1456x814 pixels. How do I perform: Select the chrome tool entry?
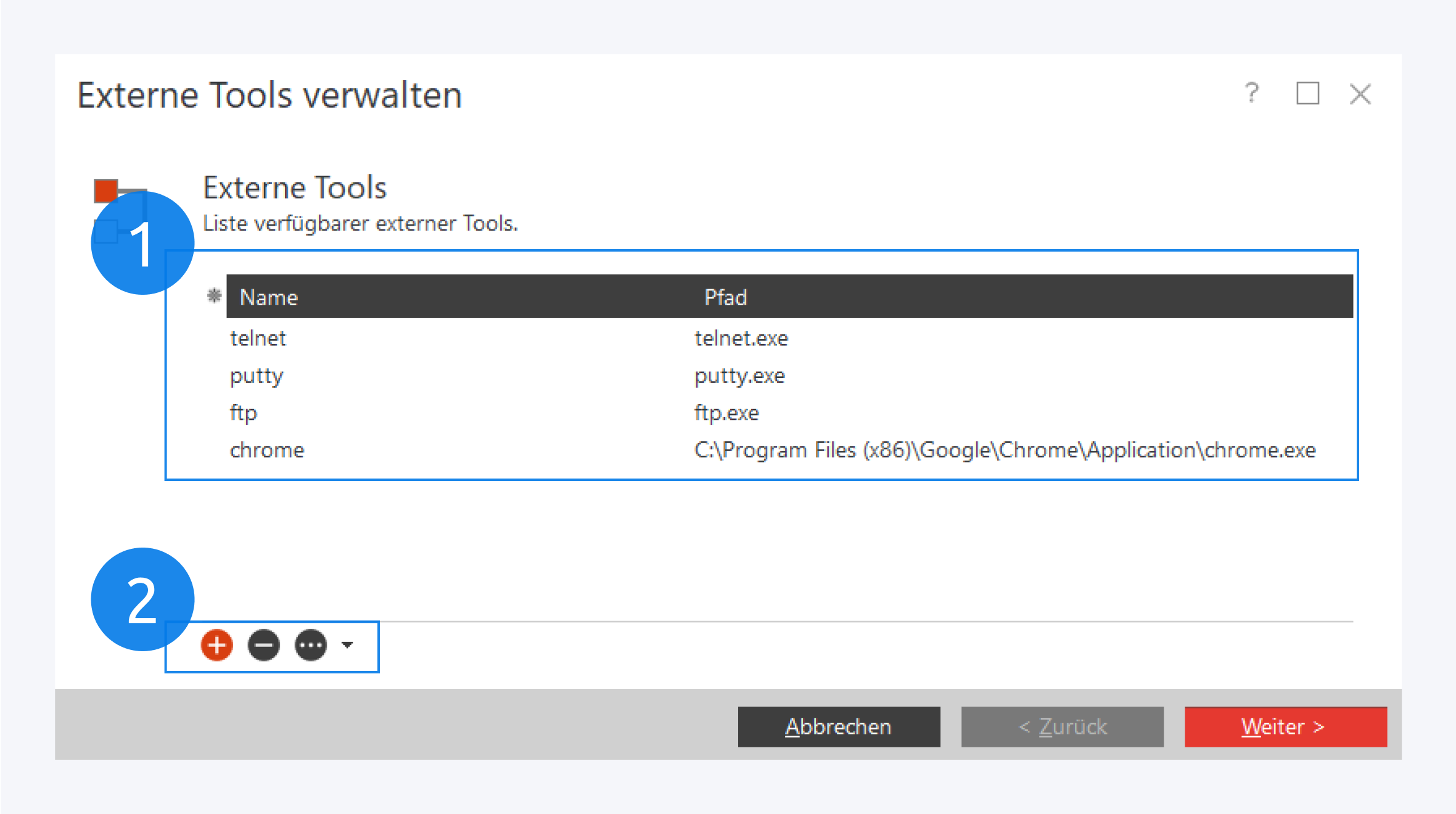(x=267, y=450)
